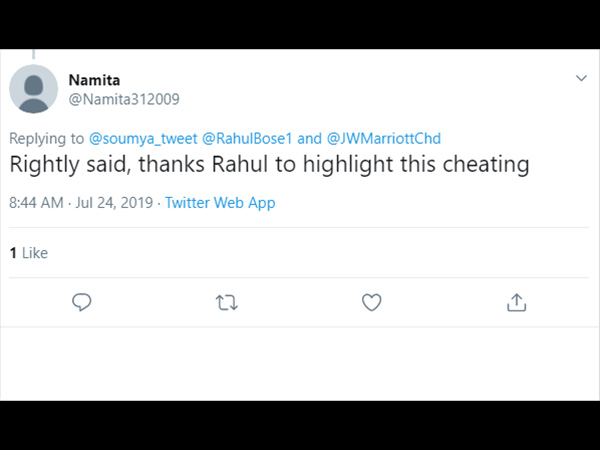The image size is (600, 450).
Task: Click the 'Replying to' label
Action: 46,139
